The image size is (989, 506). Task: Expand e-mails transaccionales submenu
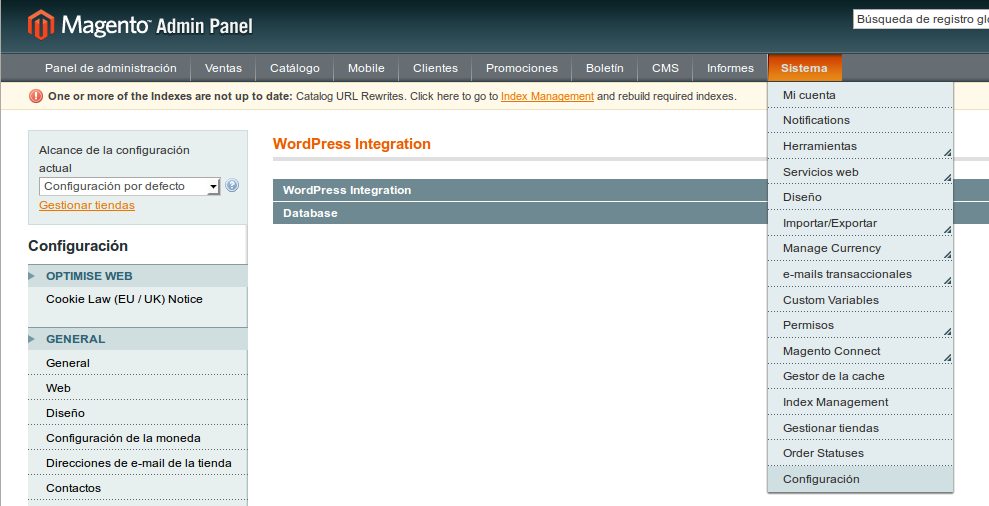pos(860,274)
